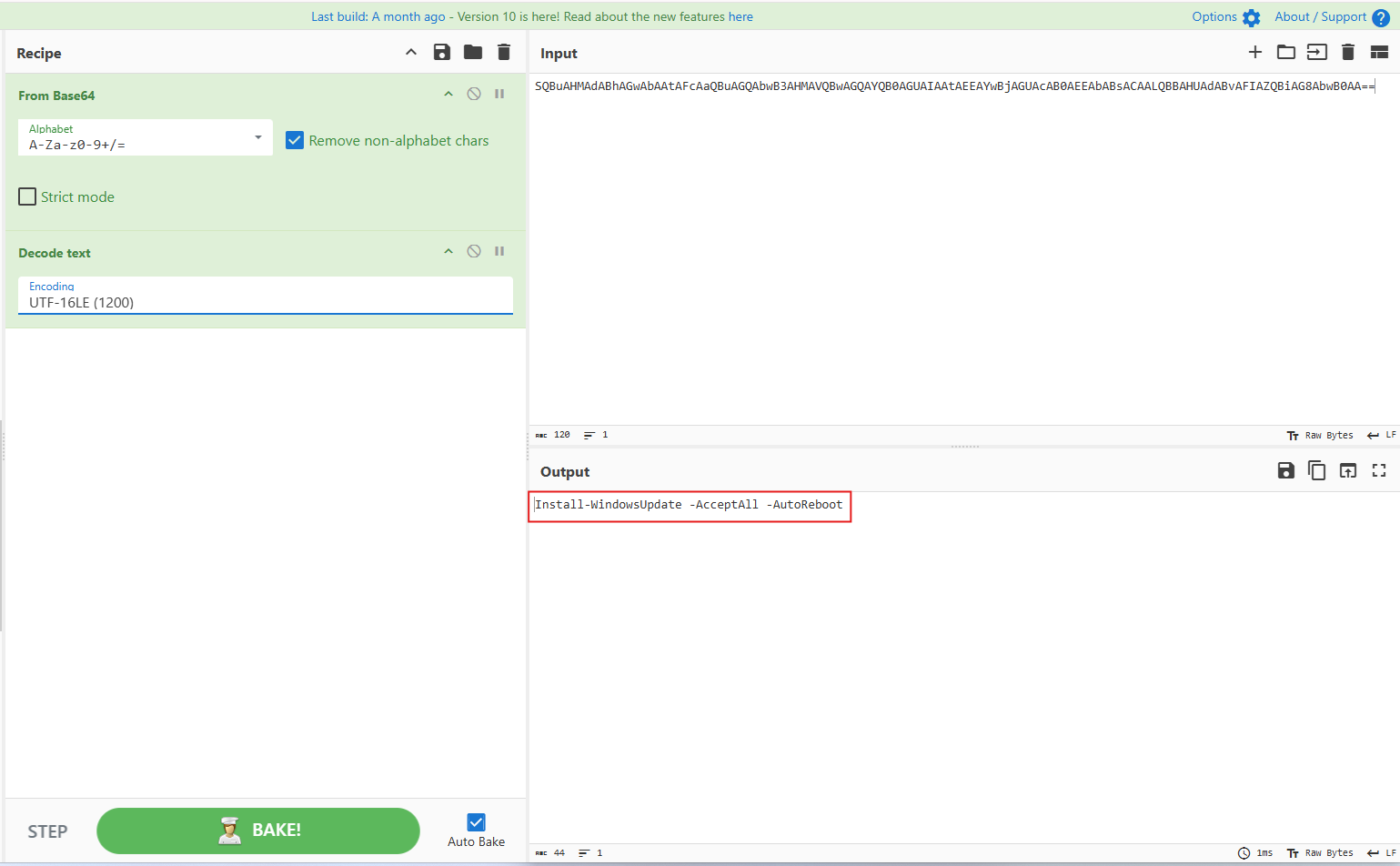Open the Base64 Alphabet dropdown
This screenshot has height=866, width=1400.
coord(146,137)
